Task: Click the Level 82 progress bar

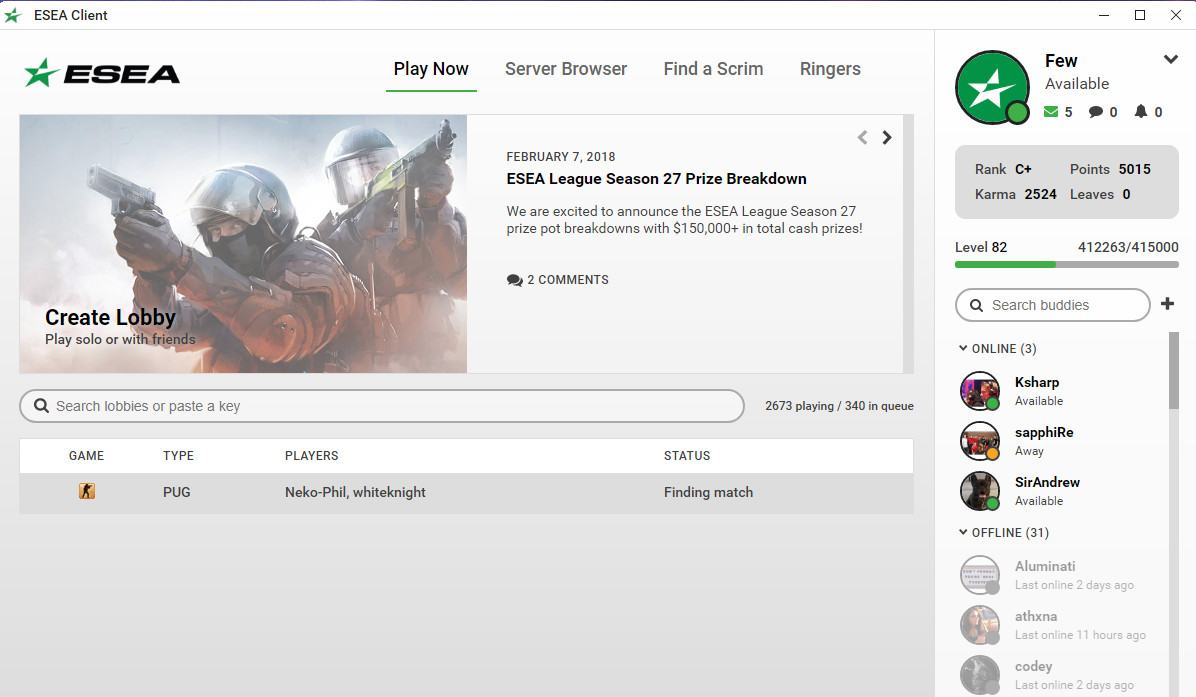Action: (x=1066, y=265)
